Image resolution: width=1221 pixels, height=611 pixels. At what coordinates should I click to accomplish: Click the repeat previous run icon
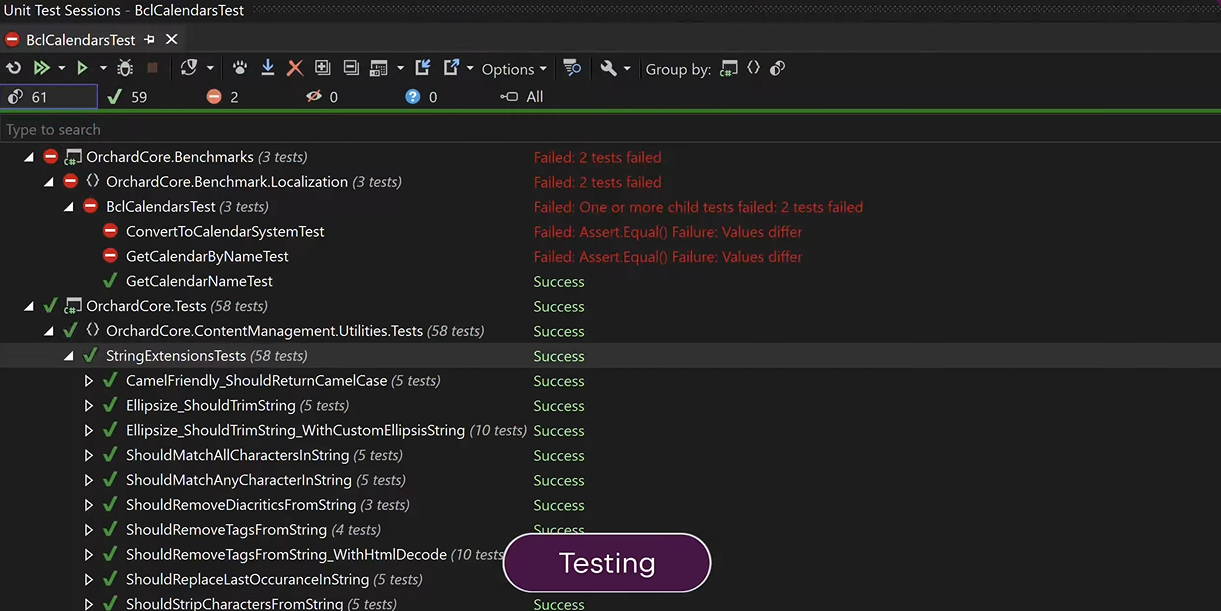coord(14,68)
